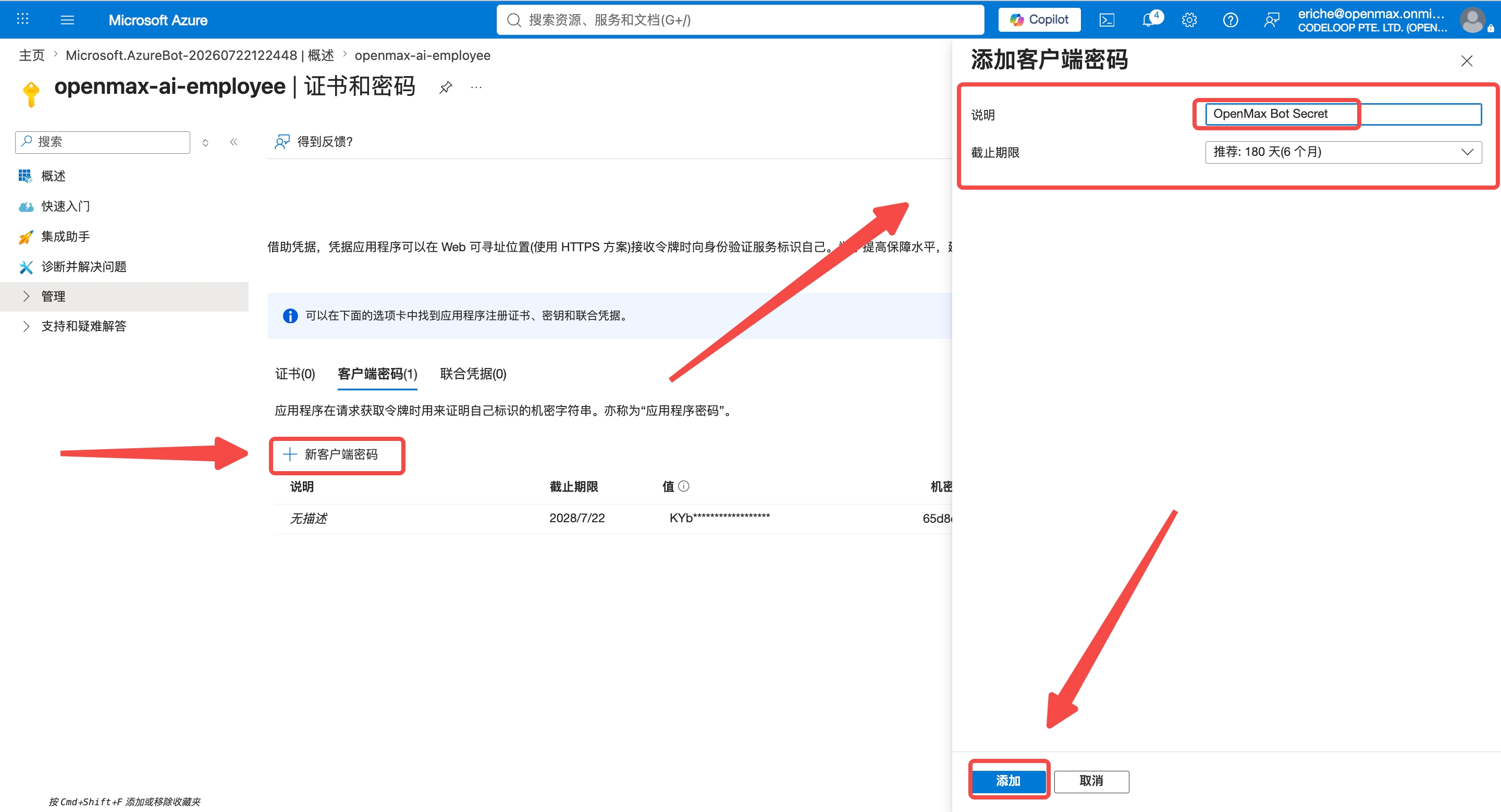Screen dimensions: 1501x812
Task: Focus the sidebar 搜索 box
Action: pos(103,142)
